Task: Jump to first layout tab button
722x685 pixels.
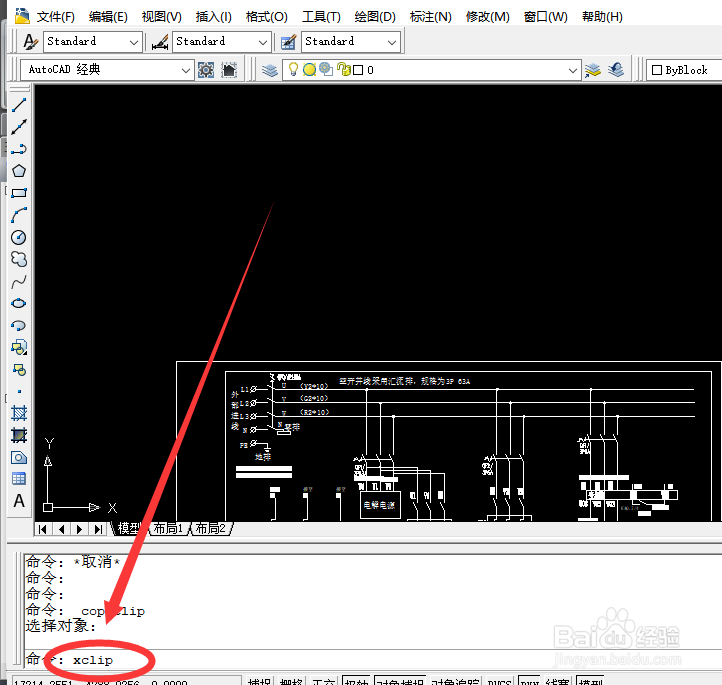Action: pos(43,529)
